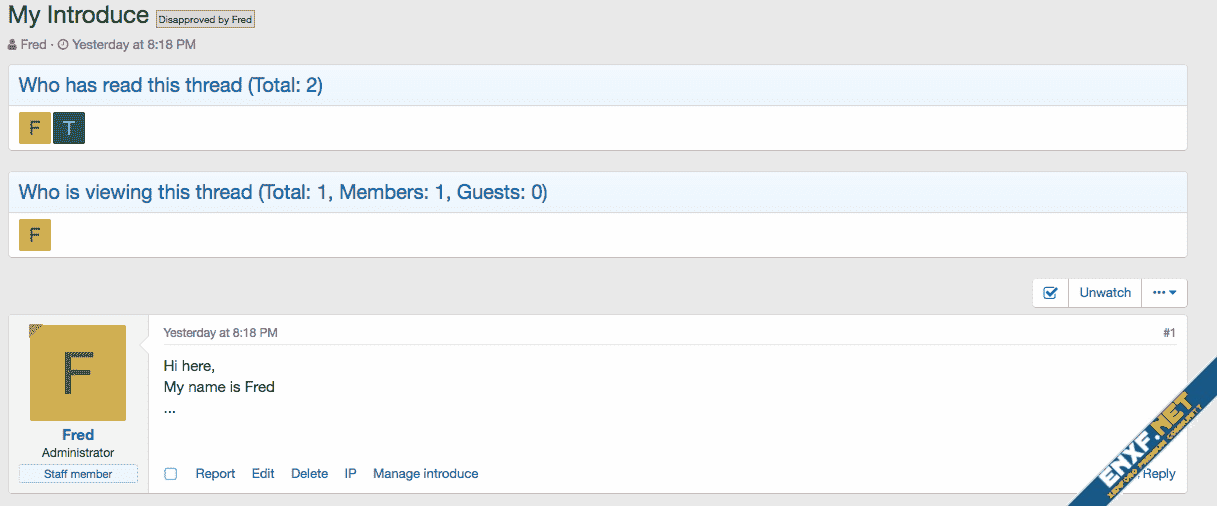Click the mark-read checkmark icon
This screenshot has height=506, width=1217.
pos(1050,293)
